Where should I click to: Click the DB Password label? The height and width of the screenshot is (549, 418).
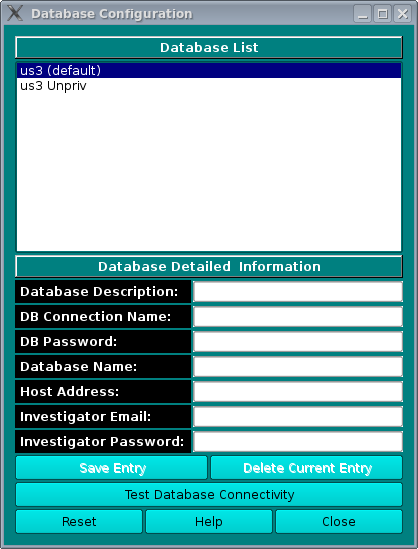point(103,342)
